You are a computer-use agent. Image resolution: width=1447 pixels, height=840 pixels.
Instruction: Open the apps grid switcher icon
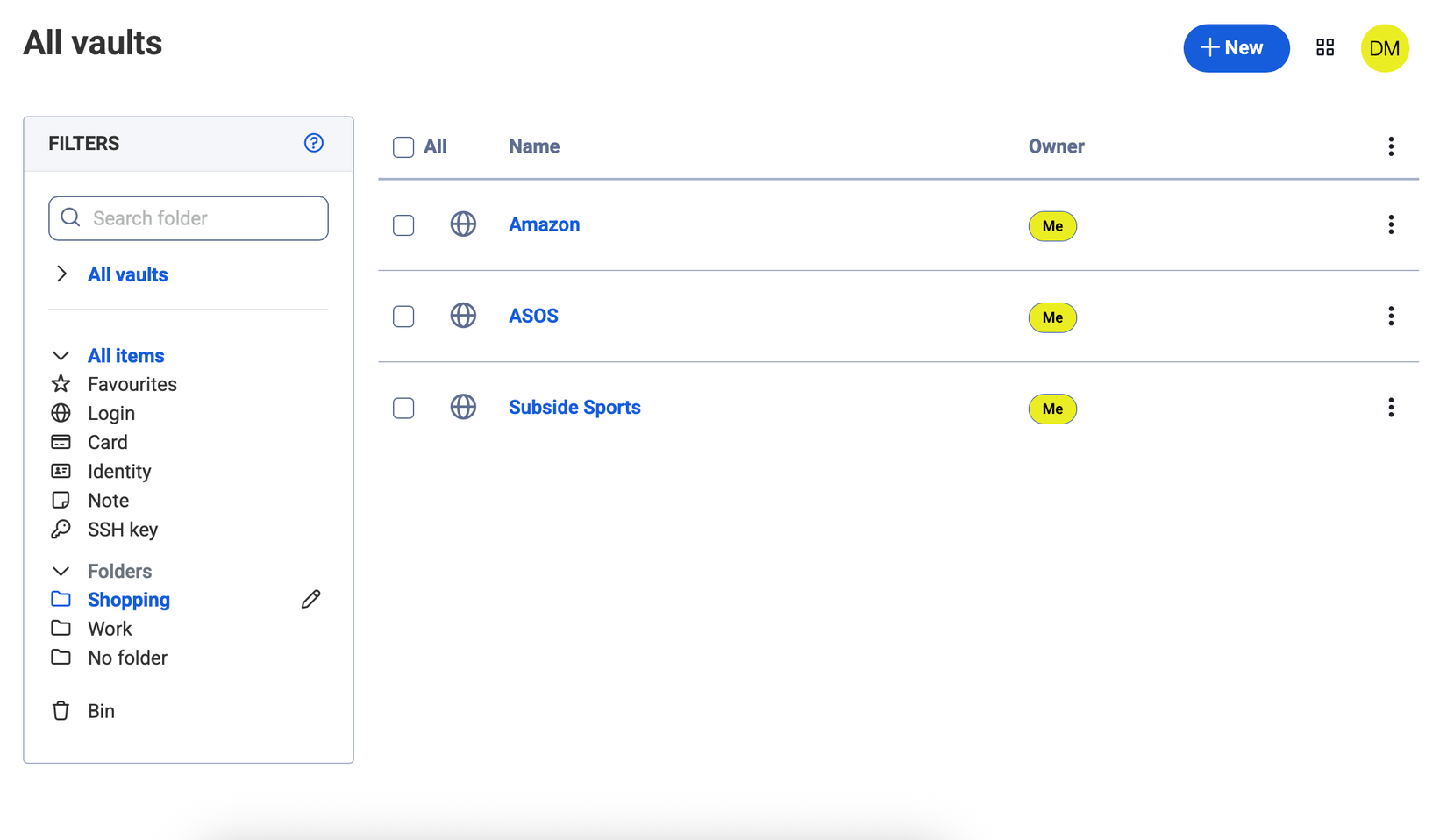point(1325,48)
